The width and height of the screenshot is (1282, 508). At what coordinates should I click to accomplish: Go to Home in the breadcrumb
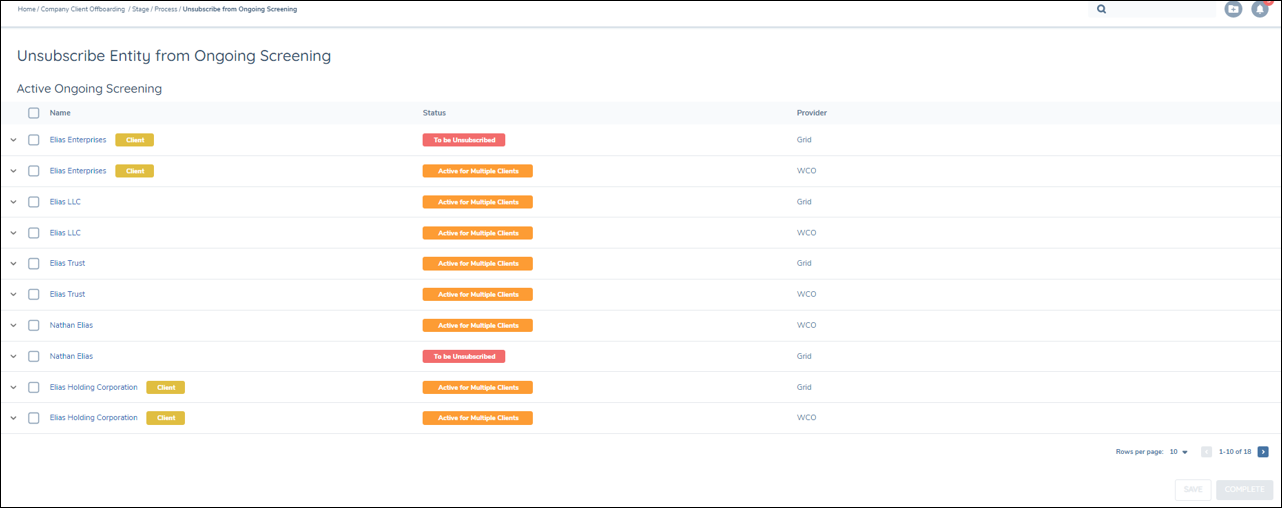coord(26,9)
